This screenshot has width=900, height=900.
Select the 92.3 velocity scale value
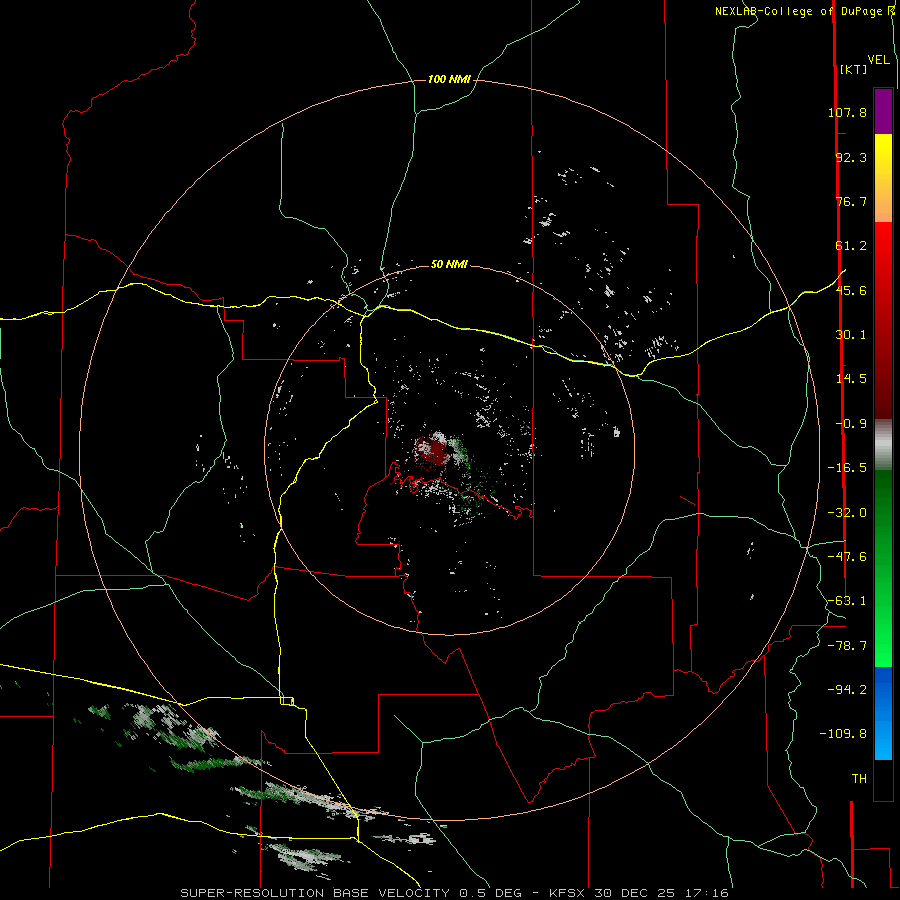851,157
